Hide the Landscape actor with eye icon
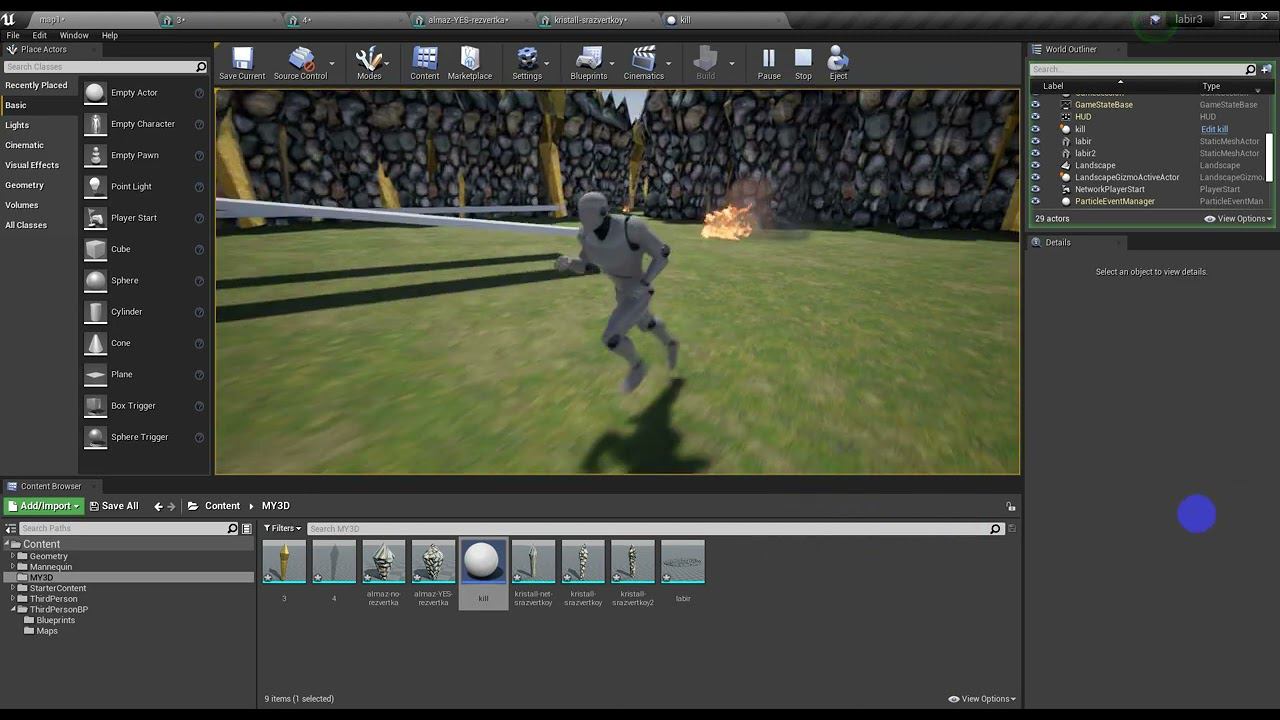Screen dimensions: 1280x720 point(1035,165)
